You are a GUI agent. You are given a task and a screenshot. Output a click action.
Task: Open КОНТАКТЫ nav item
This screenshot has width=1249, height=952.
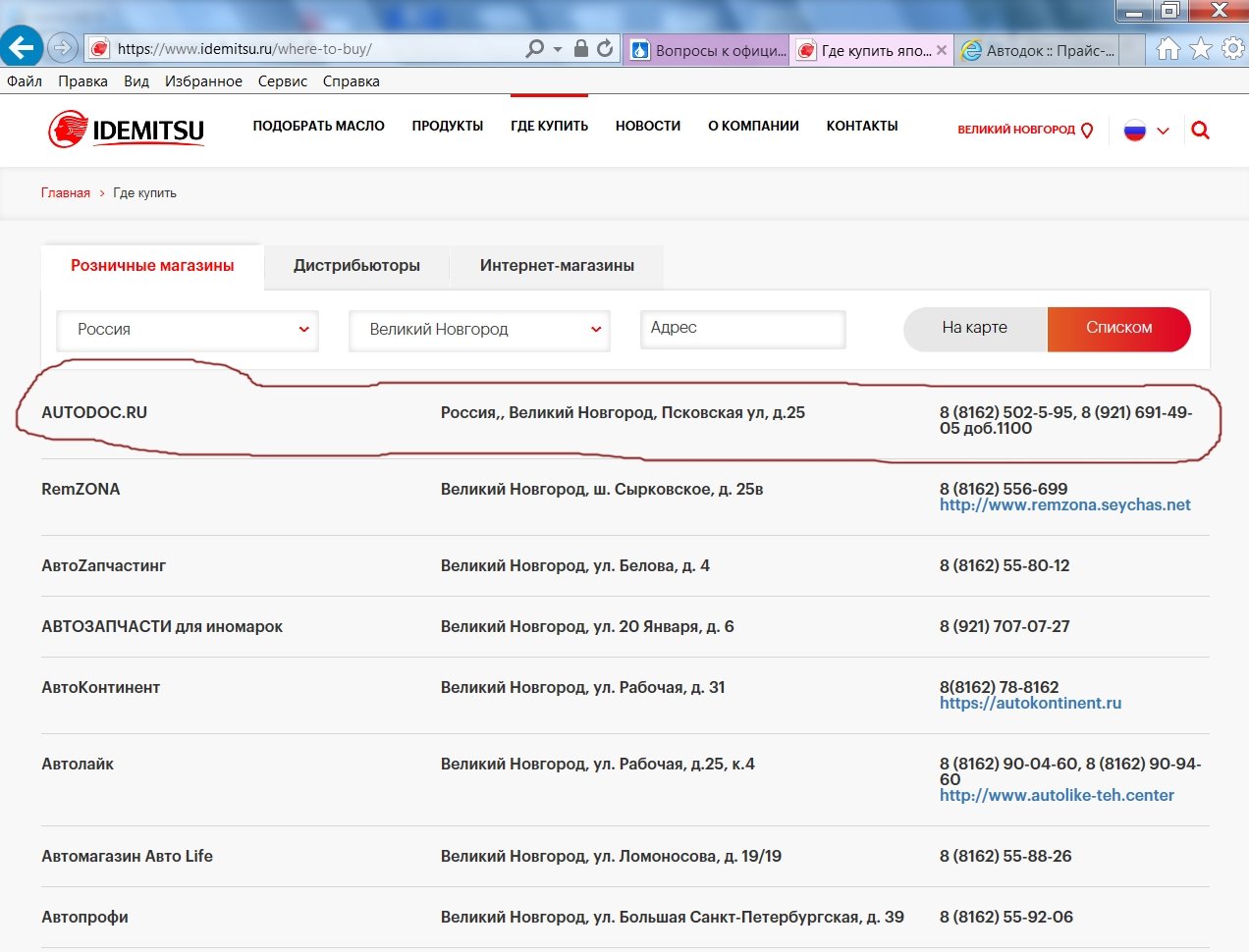coord(862,126)
